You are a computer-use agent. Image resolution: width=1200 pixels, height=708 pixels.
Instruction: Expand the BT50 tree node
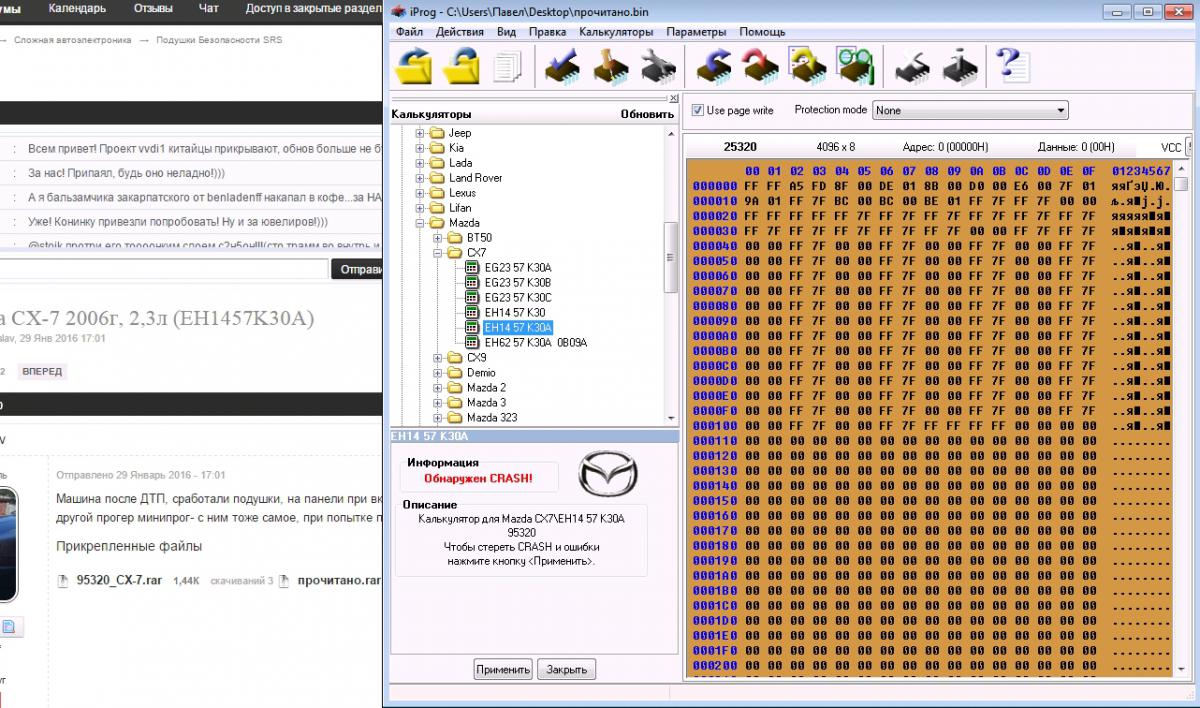click(438, 238)
